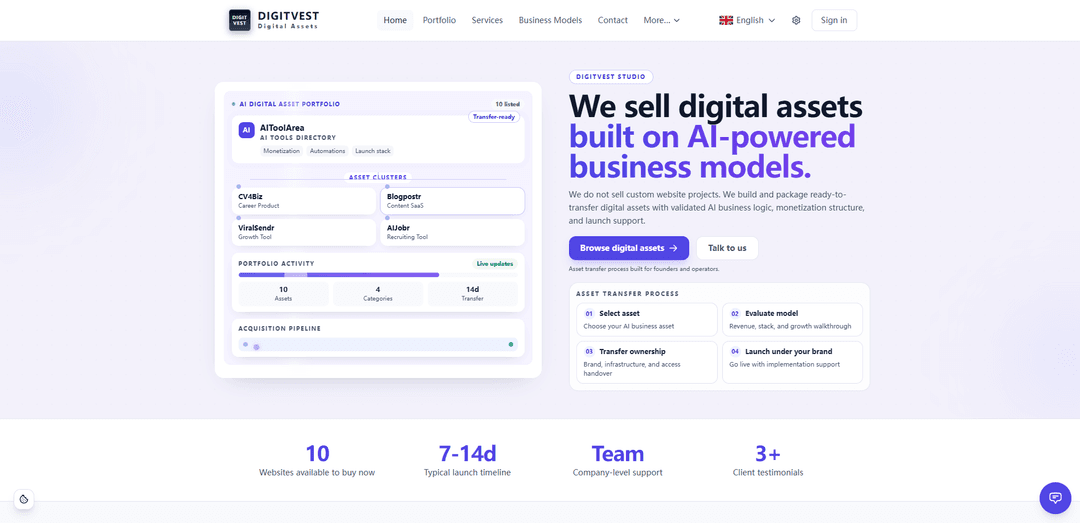The width and height of the screenshot is (1080, 523).
Task: Click the '10 Websites available to buy now' stat
Action: 317,461
